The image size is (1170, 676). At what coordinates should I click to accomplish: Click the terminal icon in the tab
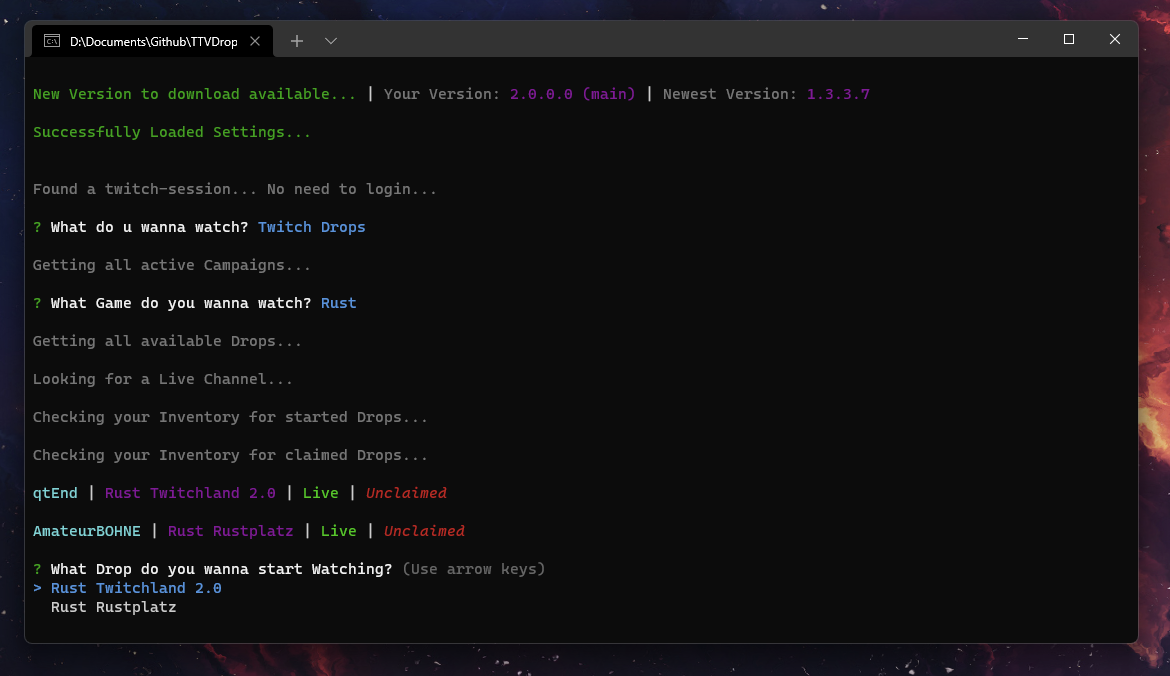click(x=51, y=41)
